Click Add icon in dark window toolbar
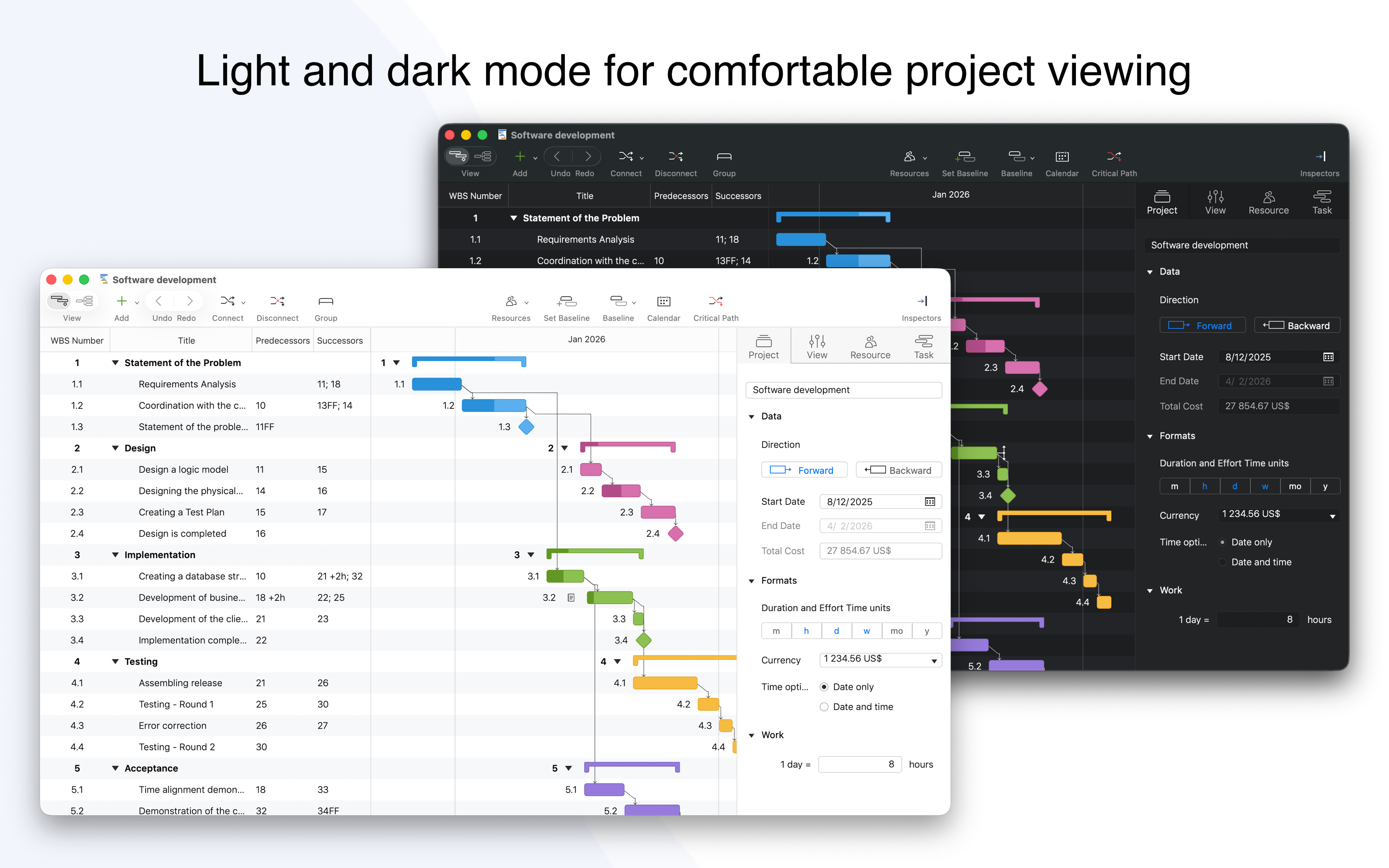1389x868 pixels. coord(520,156)
